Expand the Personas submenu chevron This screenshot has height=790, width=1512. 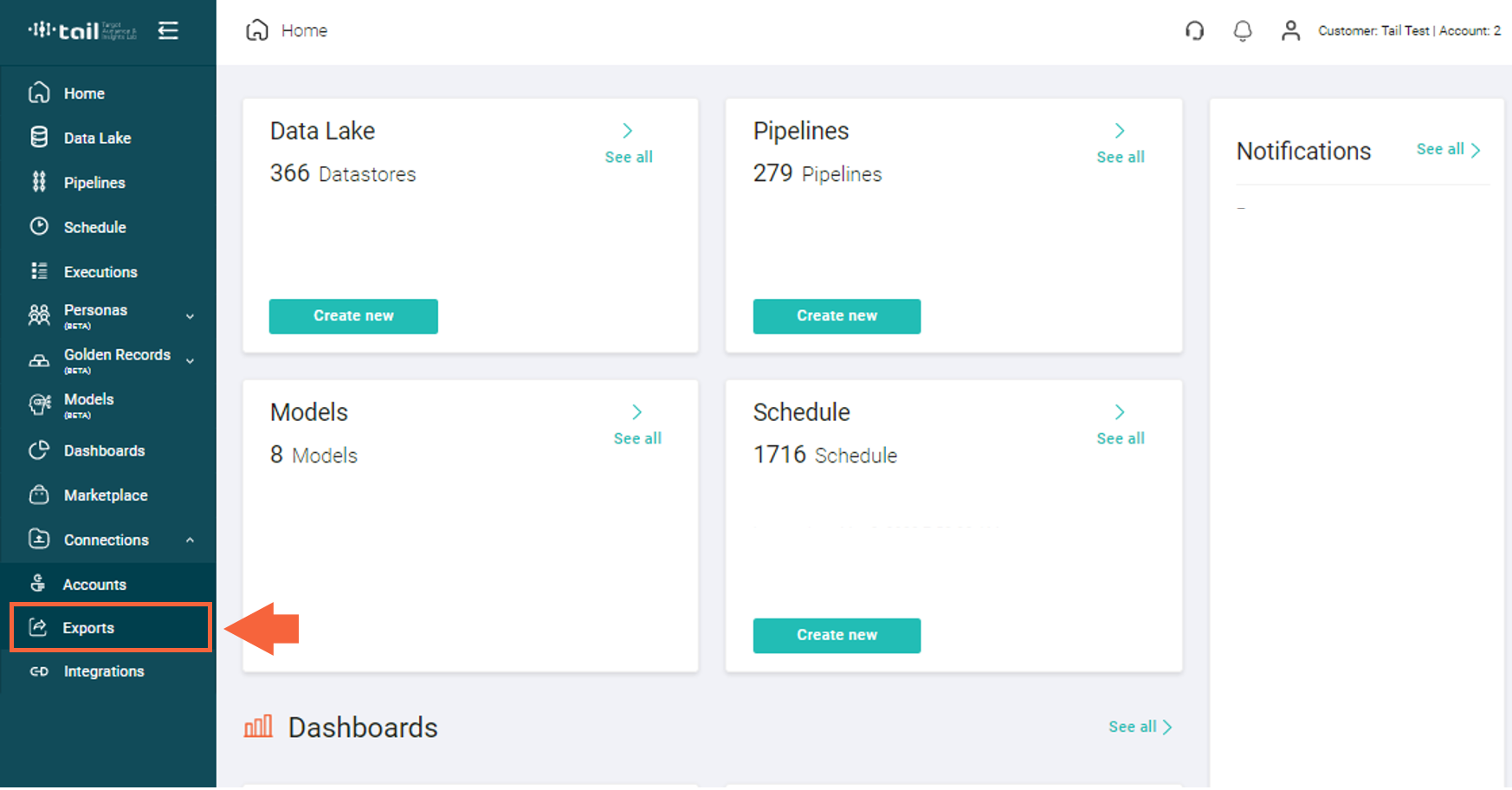point(190,317)
